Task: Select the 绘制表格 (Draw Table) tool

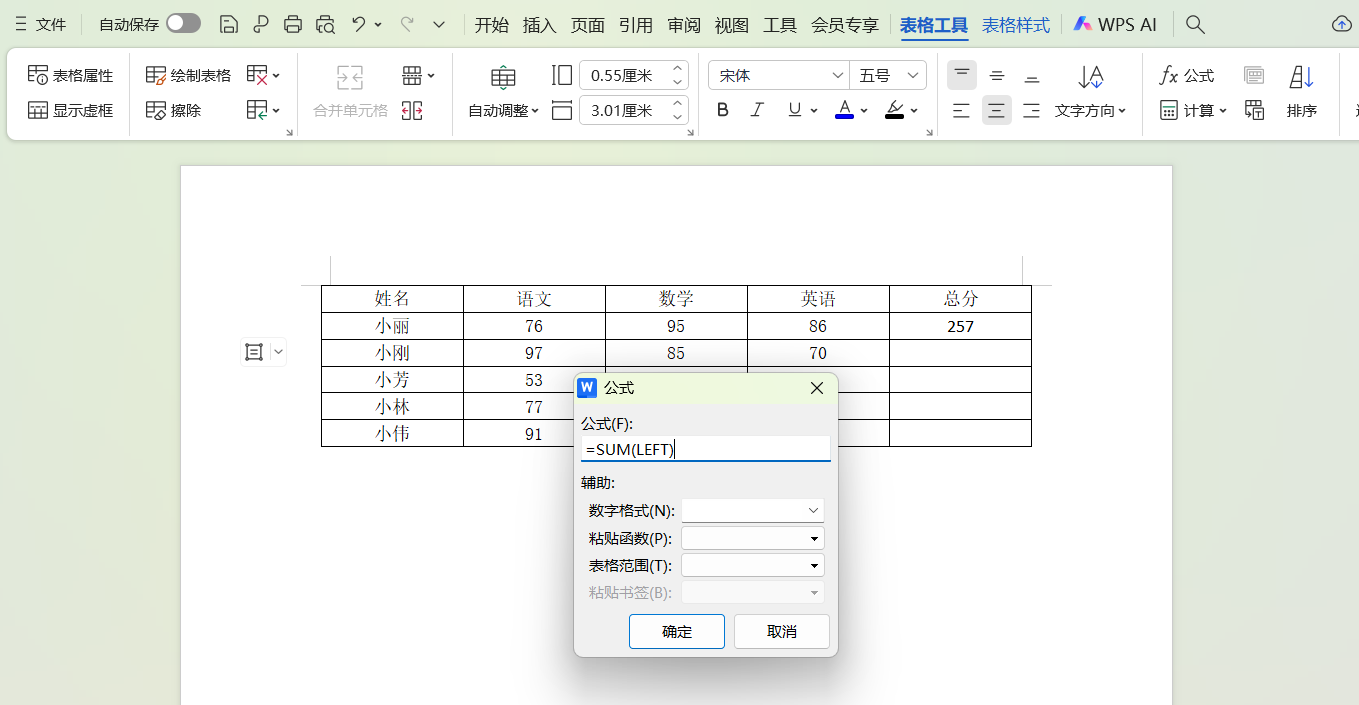Action: 187,74
